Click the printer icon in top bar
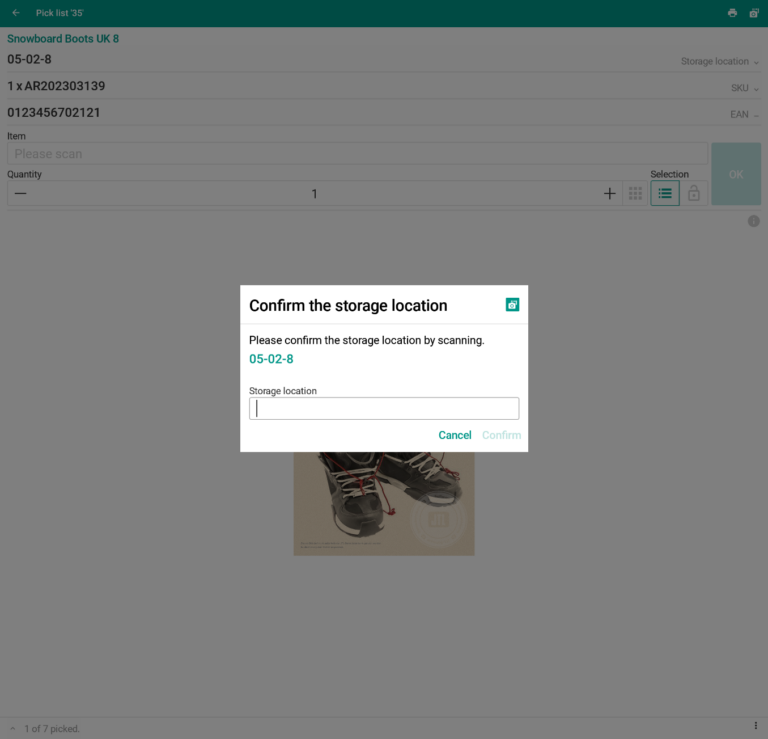Image resolution: width=768 pixels, height=739 pixels. pyautogui.click(x=732, y=13)
